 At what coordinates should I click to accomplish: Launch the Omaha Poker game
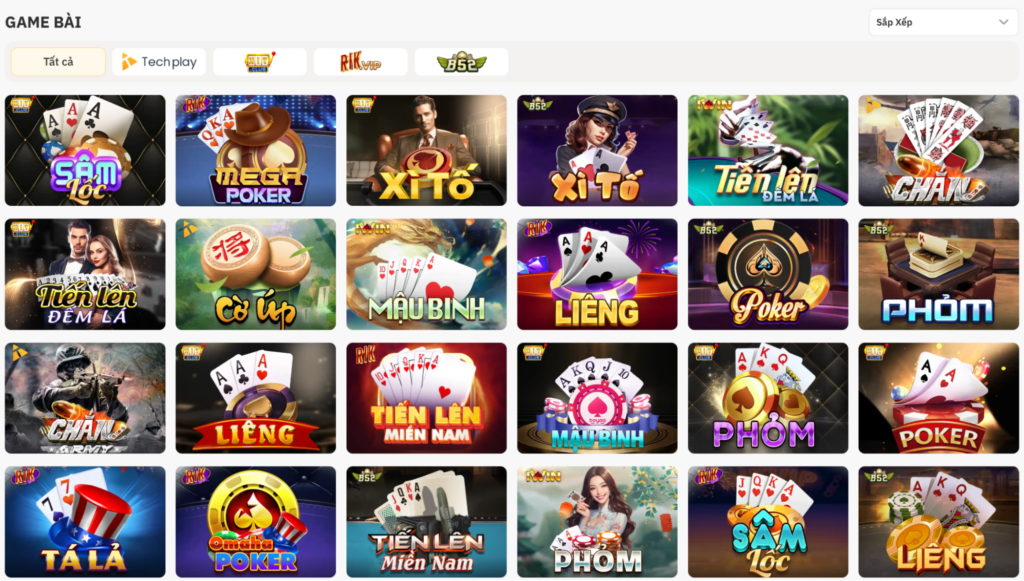pyautogui.click(x=255, y=522)
